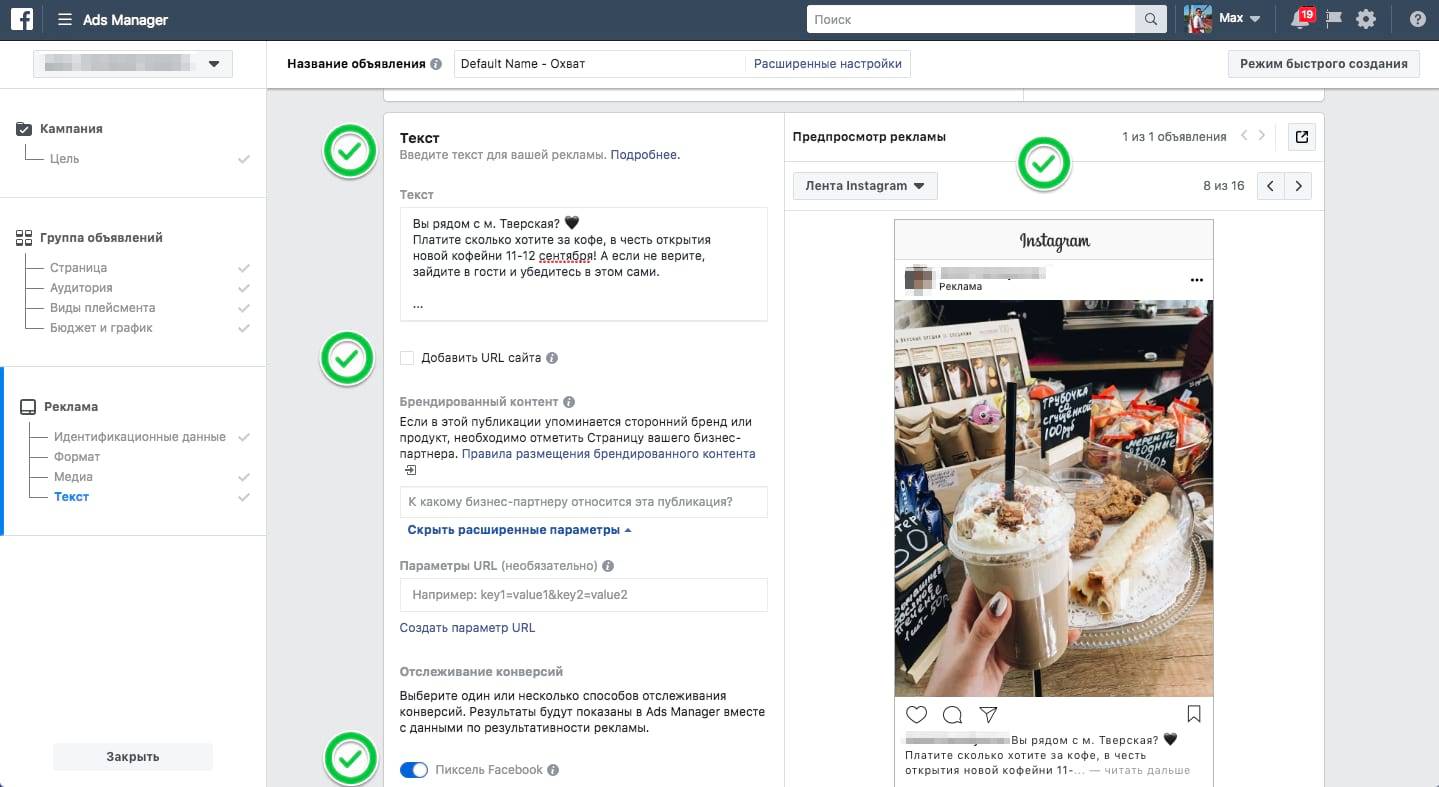Go to the Виды плейсмента step
Viewport: 1439px width, 787px height.
pyautogui.click(x=103, y=308)
